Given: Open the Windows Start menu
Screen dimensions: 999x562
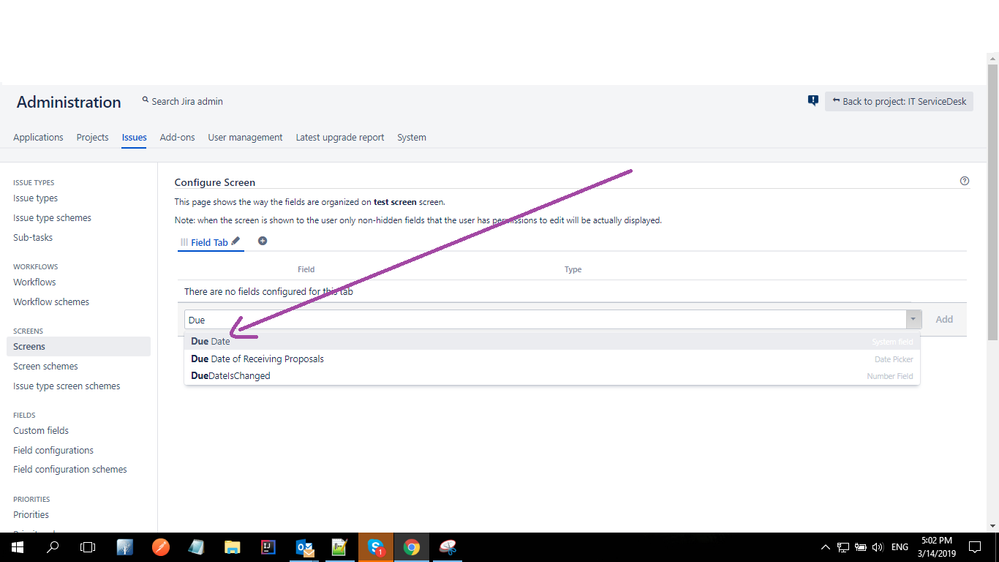Looking at the screenshot, I should [17, 547].
